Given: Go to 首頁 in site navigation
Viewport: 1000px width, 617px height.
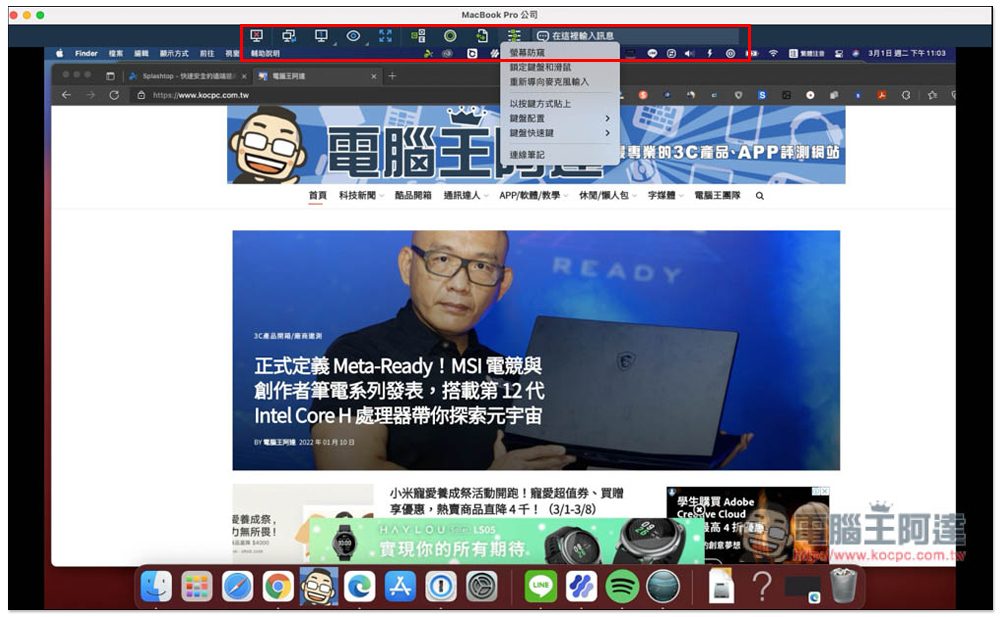Looking at the screenshot, I should coord(317,195).
